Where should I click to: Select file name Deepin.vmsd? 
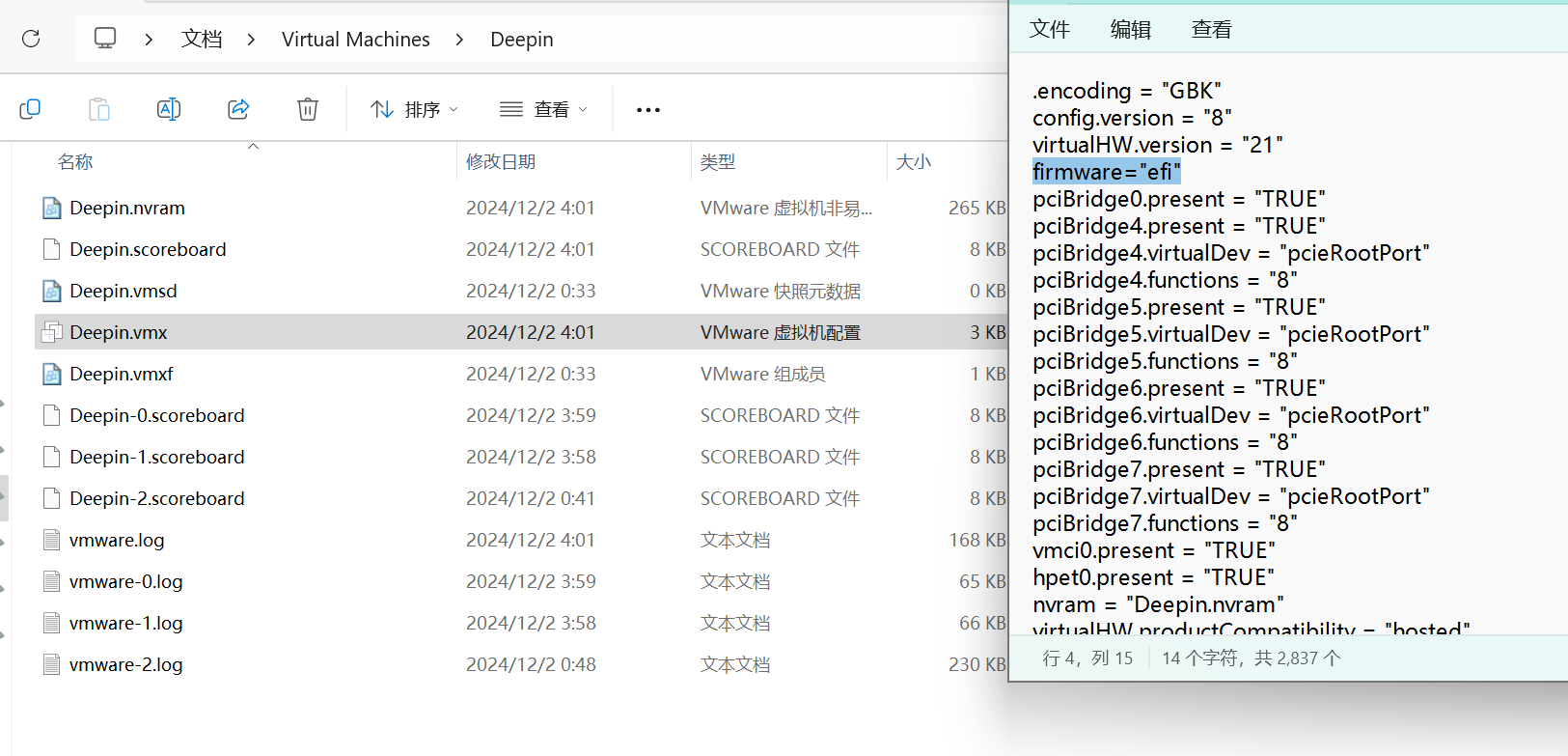(124, 291)
